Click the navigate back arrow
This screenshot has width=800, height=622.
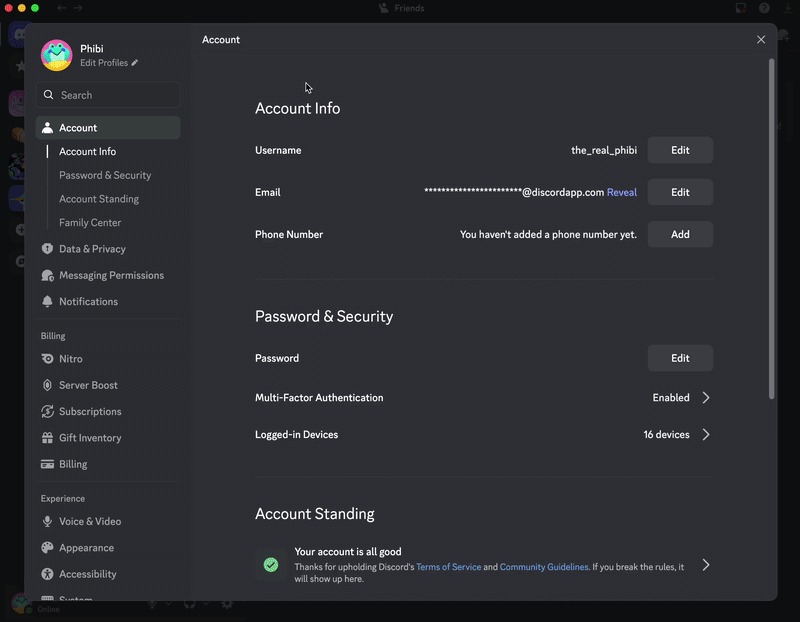click(x=62, y=8)
